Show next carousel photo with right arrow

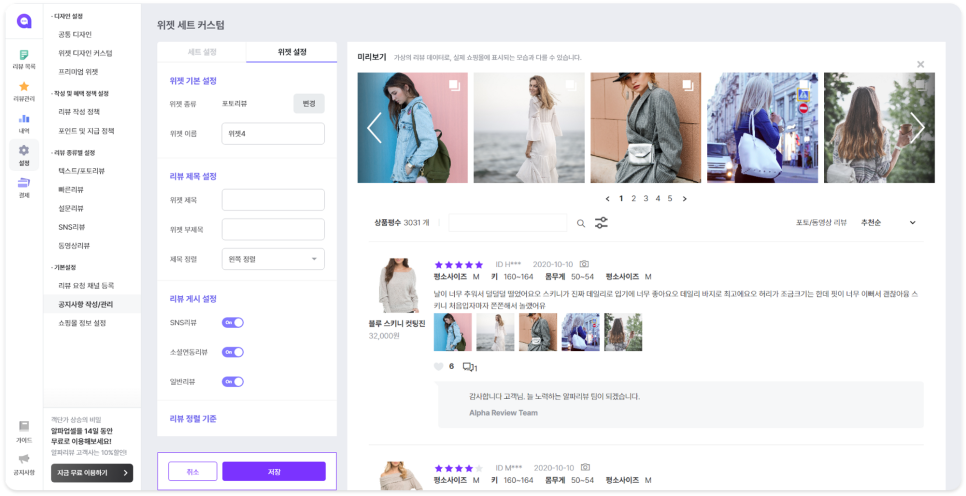917,128
